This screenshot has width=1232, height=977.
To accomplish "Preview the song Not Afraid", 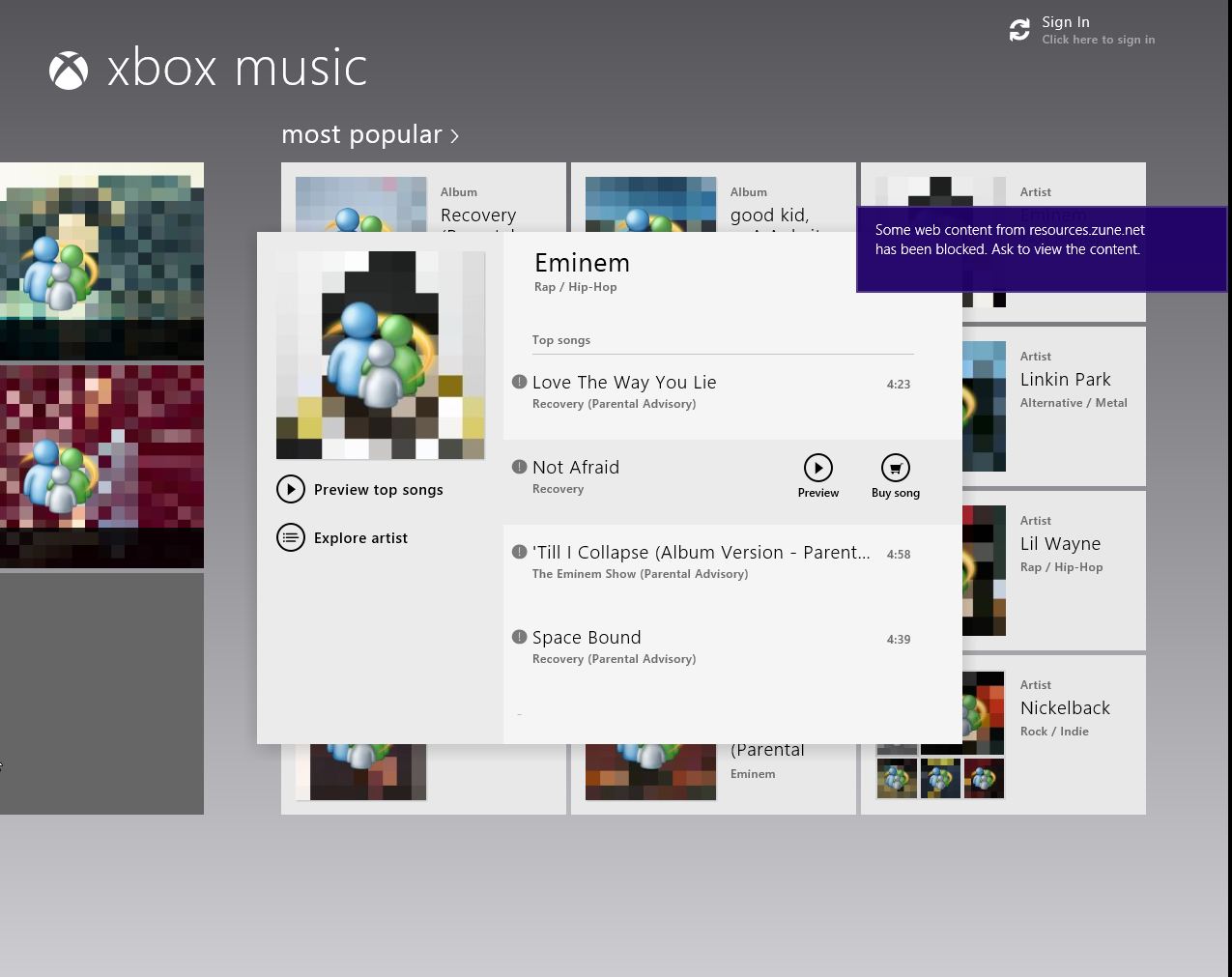I will [x=818, y=476].
